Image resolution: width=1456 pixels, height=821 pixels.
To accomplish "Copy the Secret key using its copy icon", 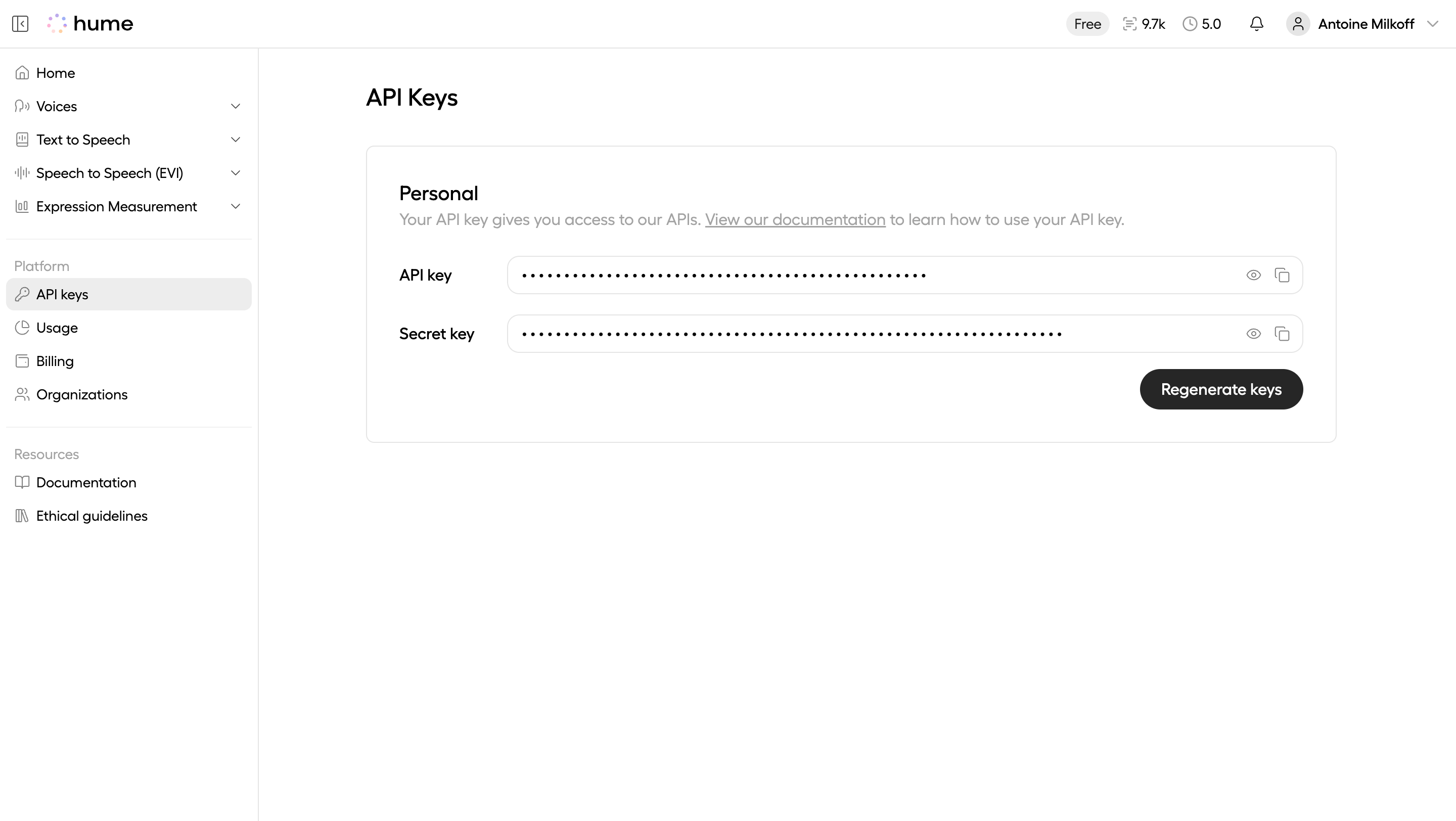I will point(1283,333).
